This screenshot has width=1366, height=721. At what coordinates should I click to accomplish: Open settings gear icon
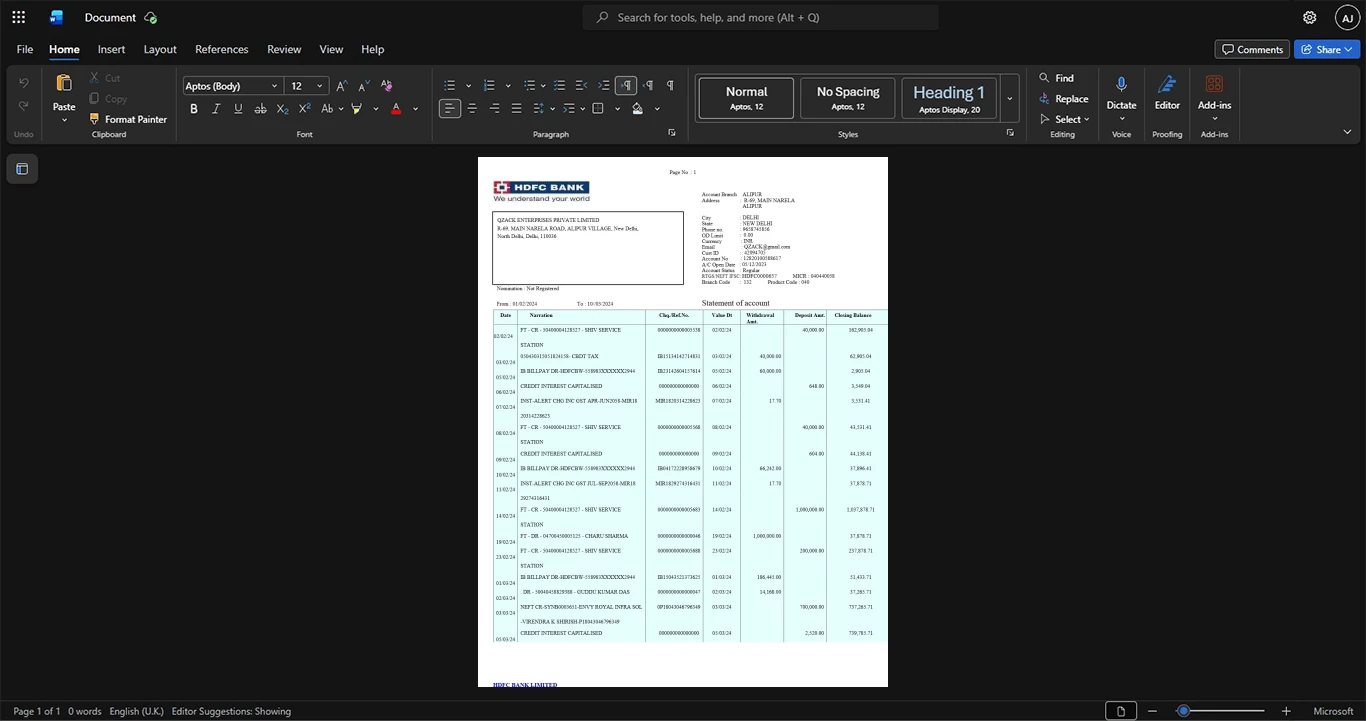[x=1309, y=17]
